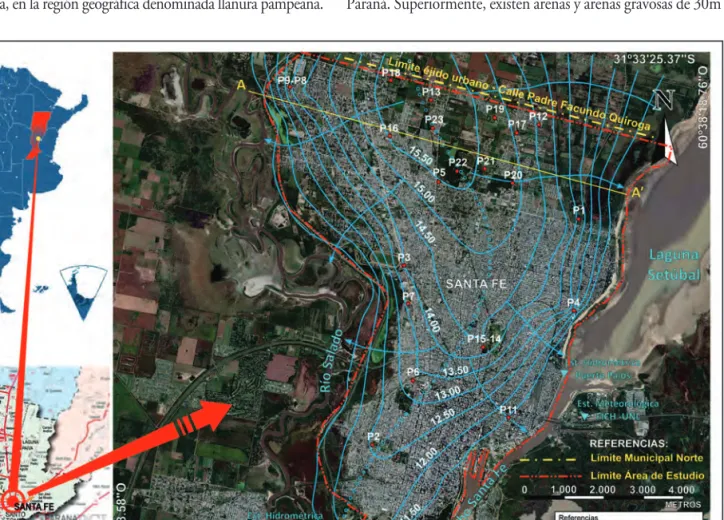This screenshot has width=724, height=520.
Task: Click the 15.50 contour value
Action: click(x=421, y=155)
